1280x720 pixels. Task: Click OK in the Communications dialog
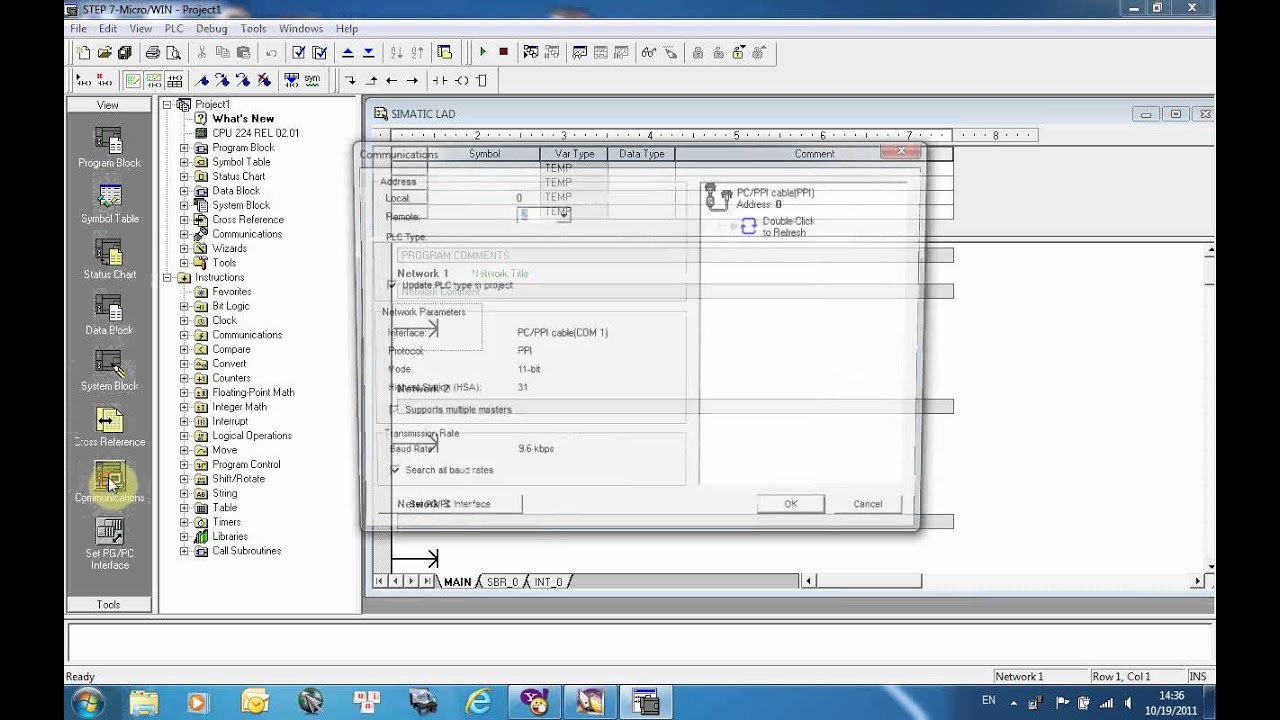790,504
